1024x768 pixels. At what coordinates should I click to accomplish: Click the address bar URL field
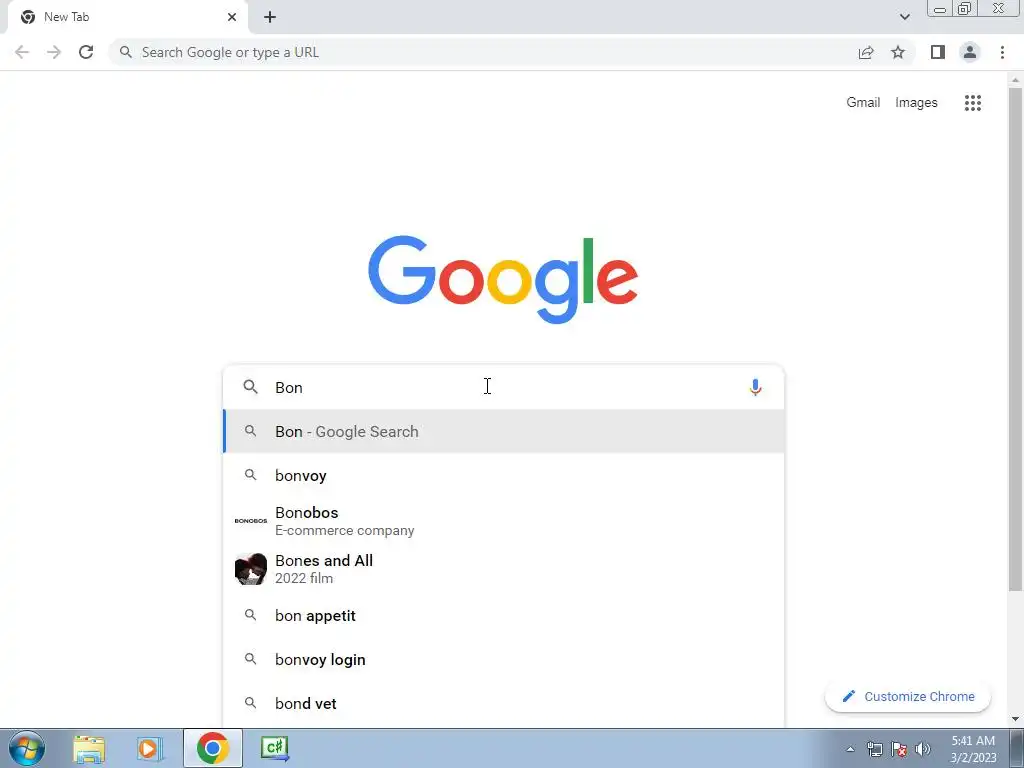(483, 52)
